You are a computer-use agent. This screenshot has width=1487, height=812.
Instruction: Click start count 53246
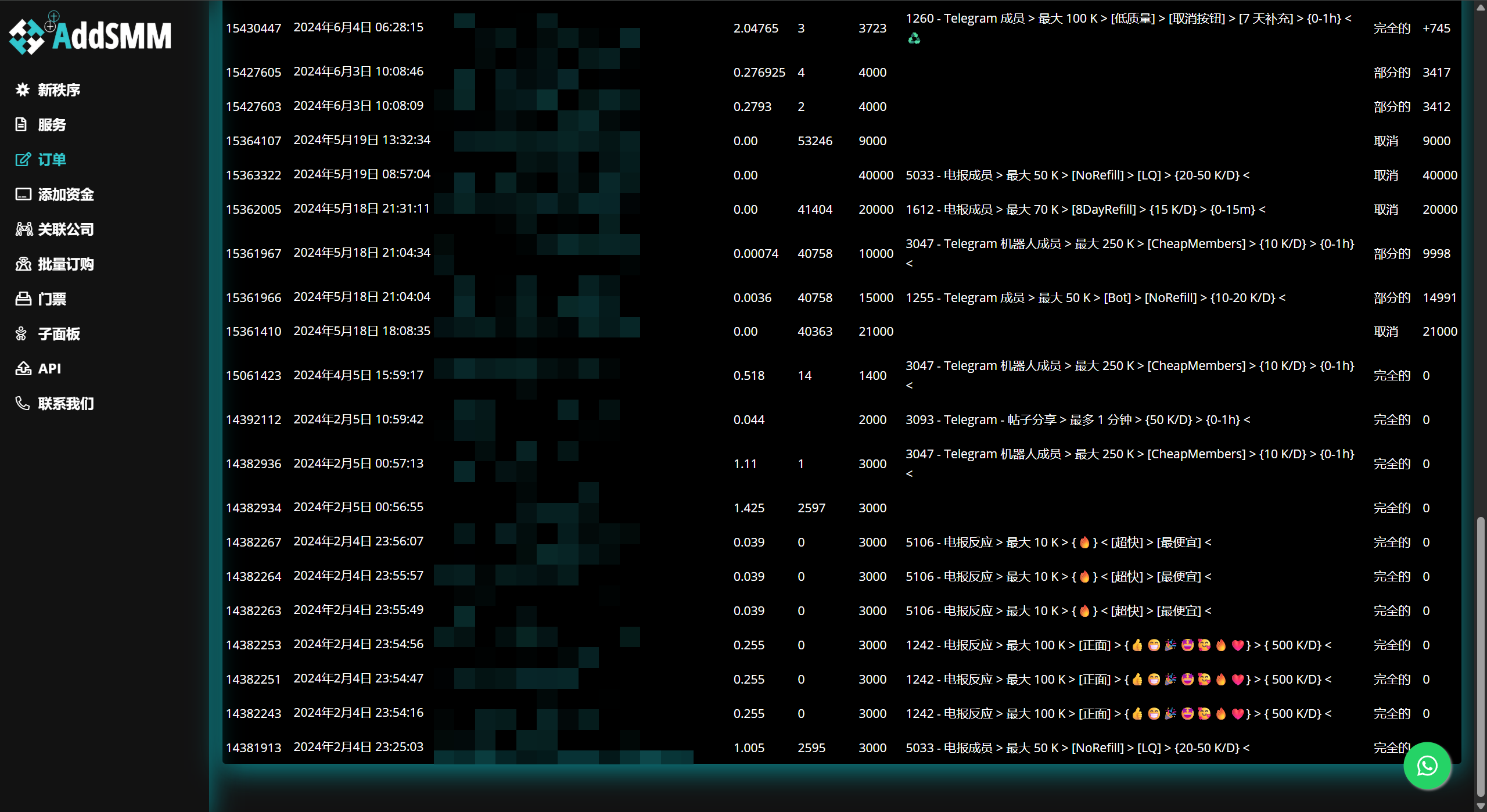(x=815, y=141)
